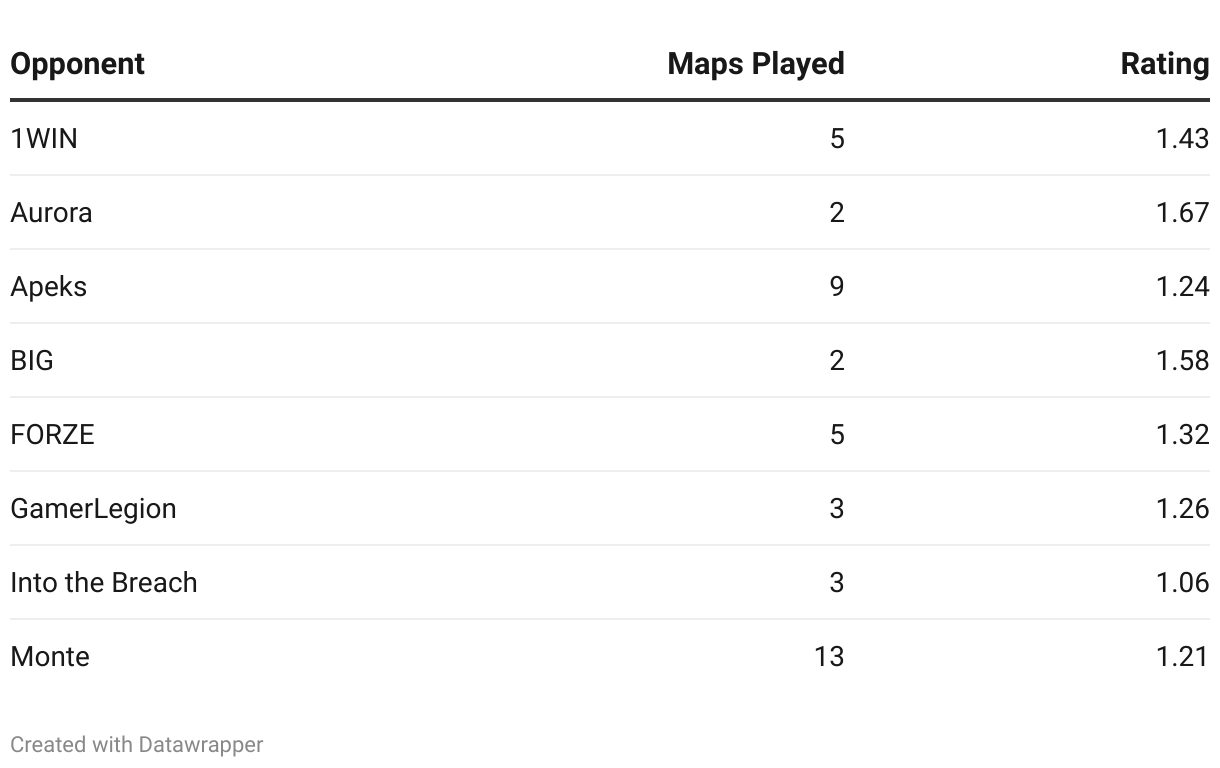Select the Aurora opponent cell

pos(51,212)
